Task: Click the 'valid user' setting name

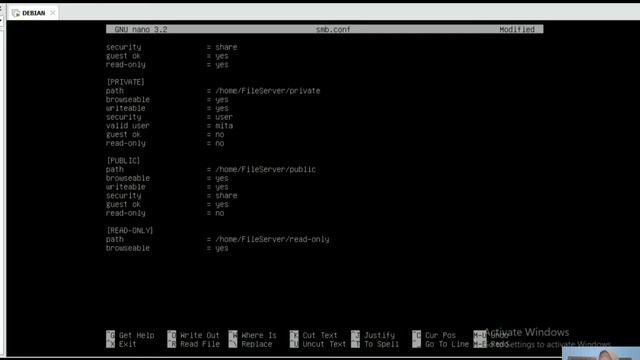Action: (128, 126)
